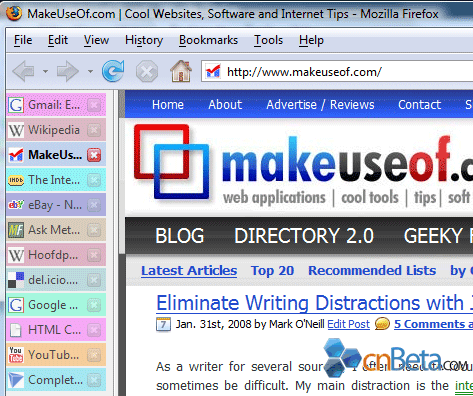
Task: Open the Bookmarks menu
Action: pyautogui.click(x=208, y=40)
